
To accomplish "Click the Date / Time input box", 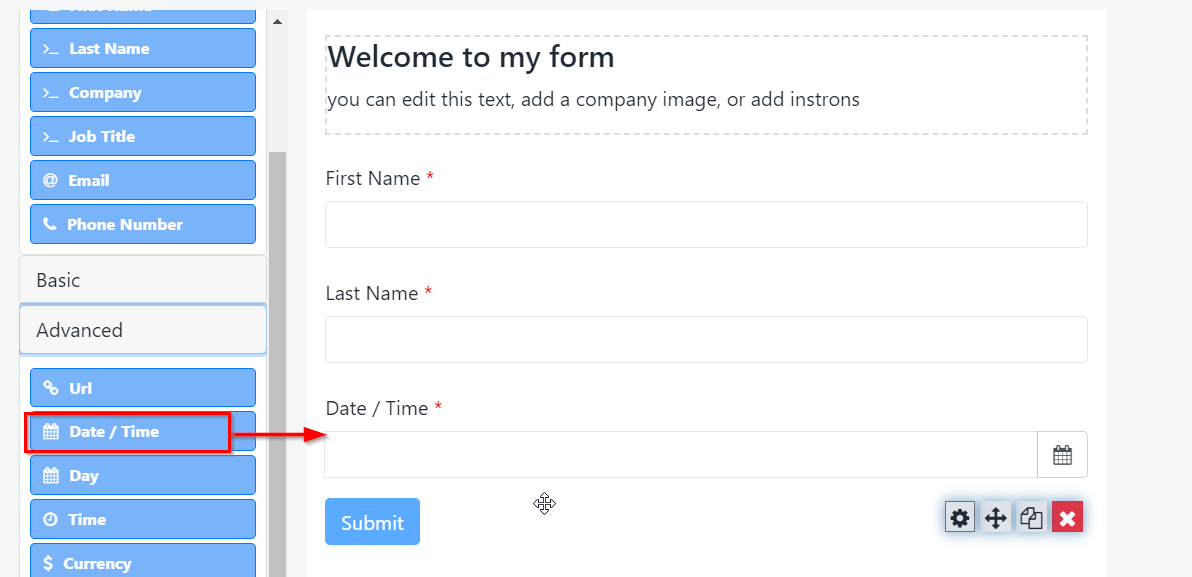I will [x=680, y=455].
